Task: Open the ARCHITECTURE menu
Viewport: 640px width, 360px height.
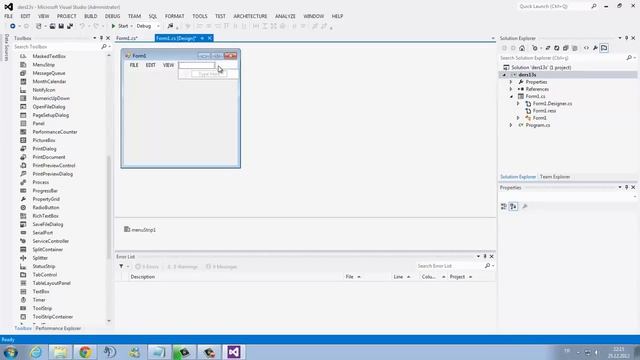Action: point(250,16)
